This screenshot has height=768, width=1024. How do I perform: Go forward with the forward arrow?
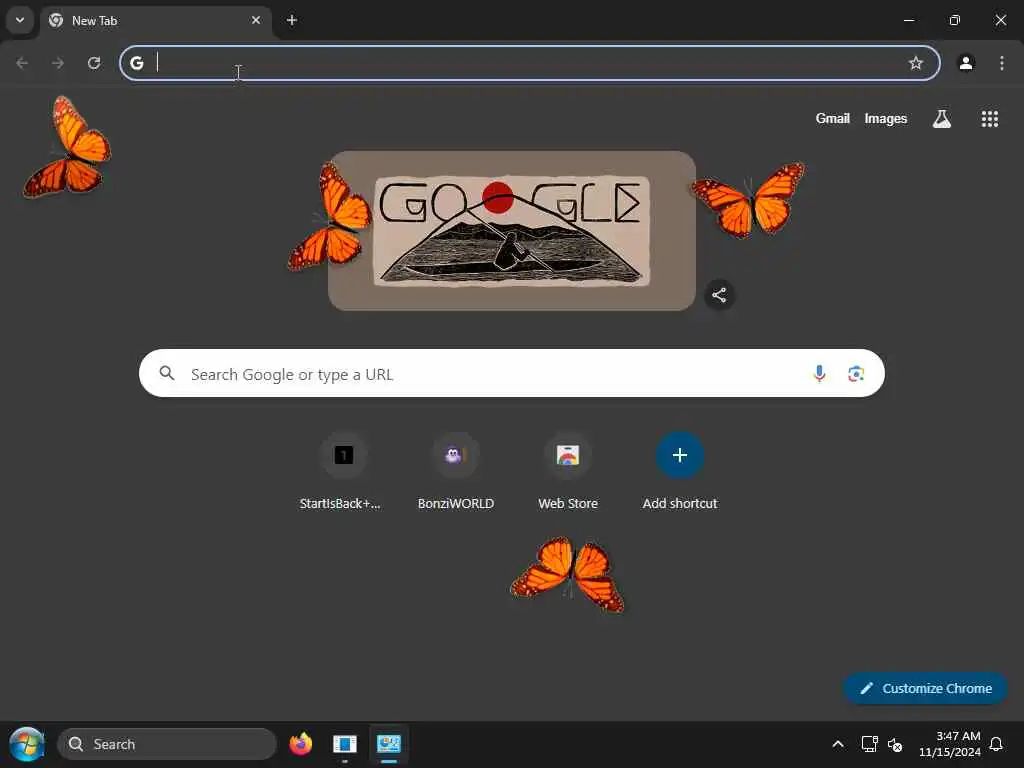[58, 63]
